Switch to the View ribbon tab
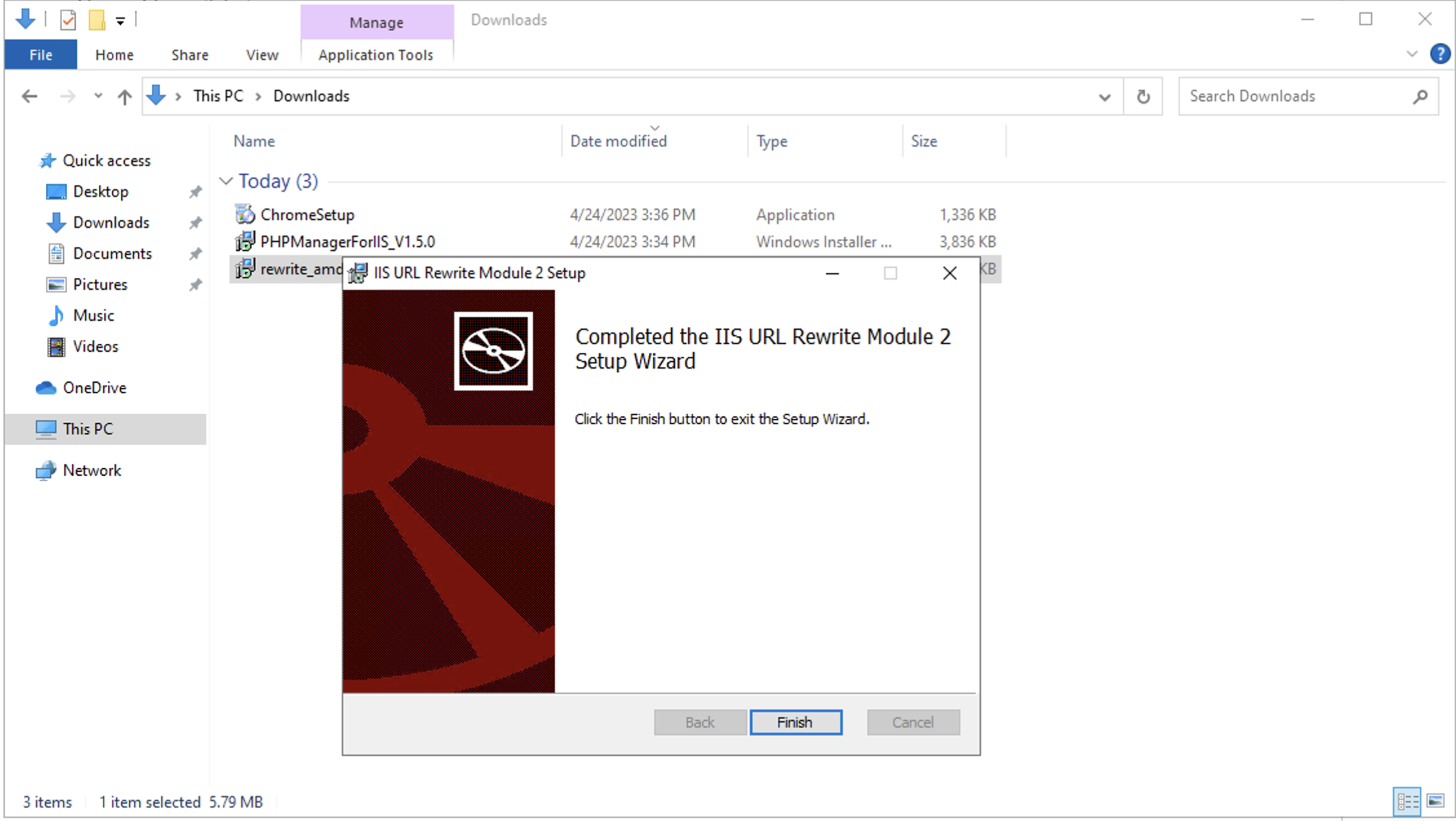 click(261, 54)
